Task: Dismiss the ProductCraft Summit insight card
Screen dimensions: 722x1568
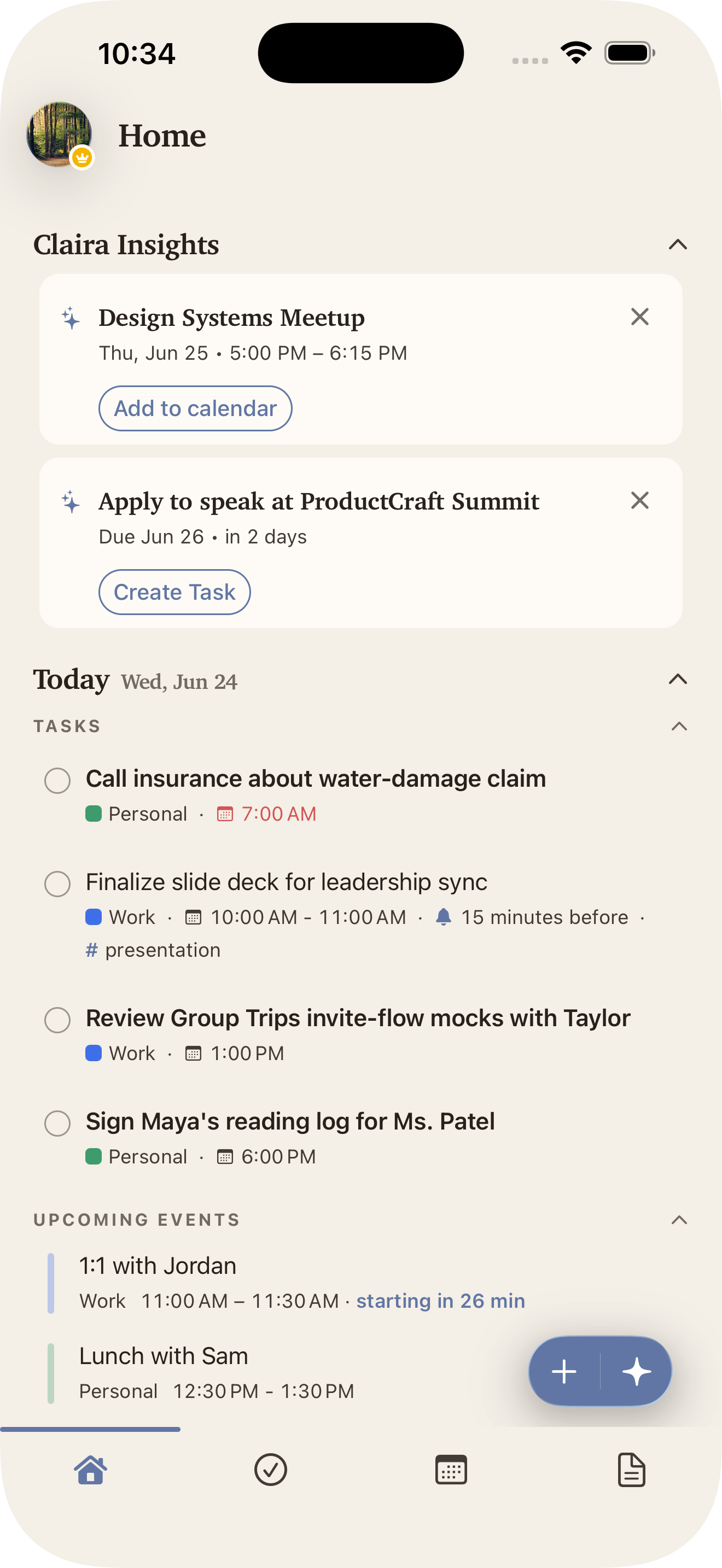Action: click(640, 500)
